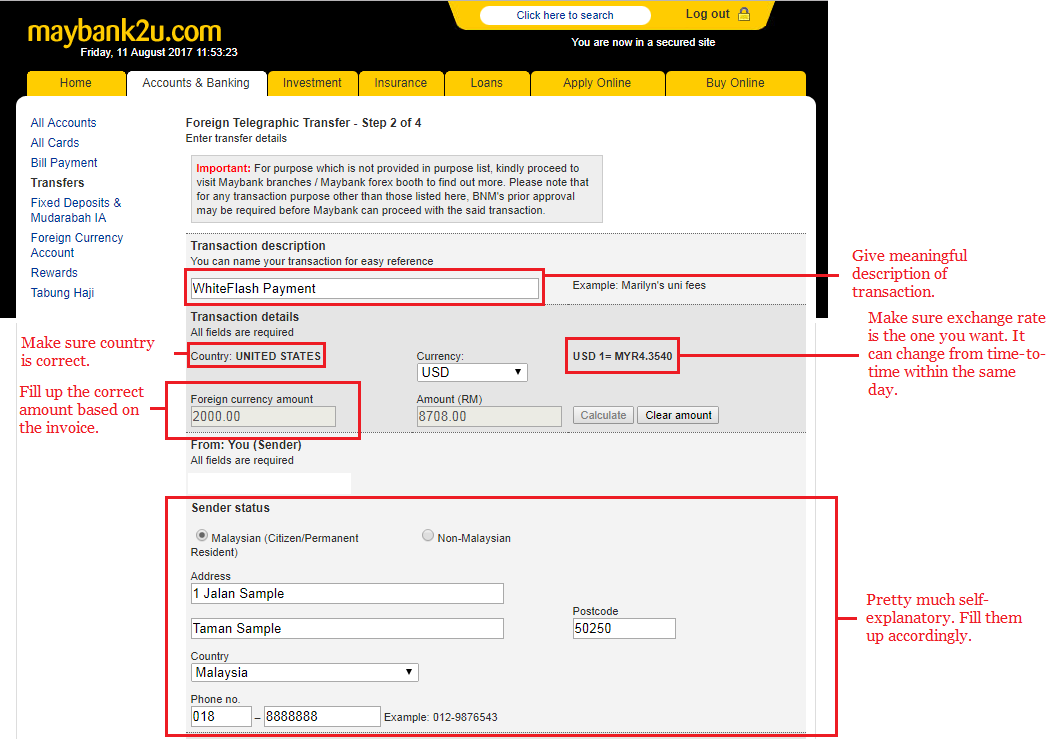1061x739 pixels.
Task: Click the exchange rate text 'USD 1= MYR4.3540'
Action: tap(623, 356)
